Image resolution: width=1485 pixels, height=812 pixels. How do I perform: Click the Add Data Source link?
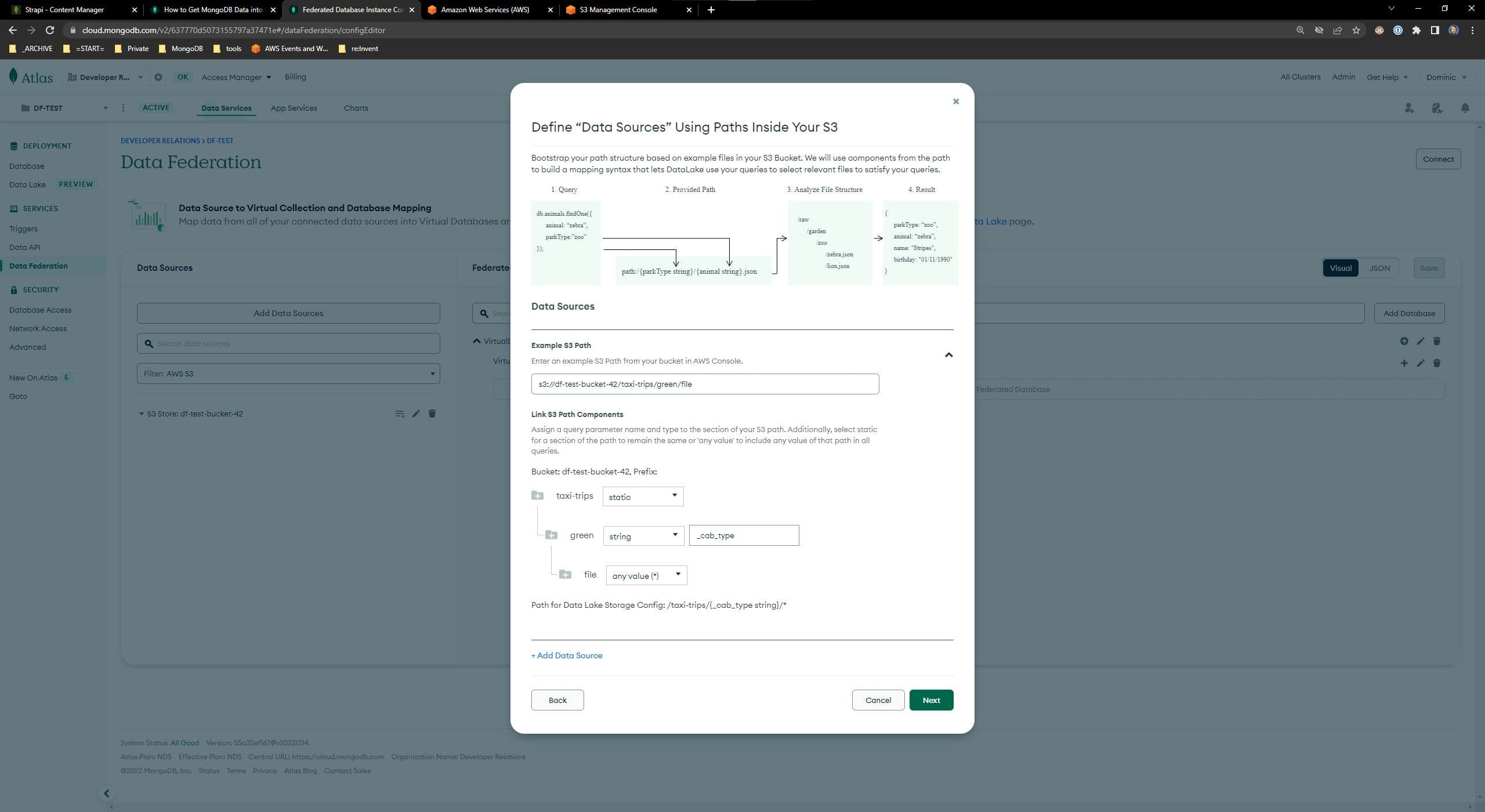coord(567,655)
